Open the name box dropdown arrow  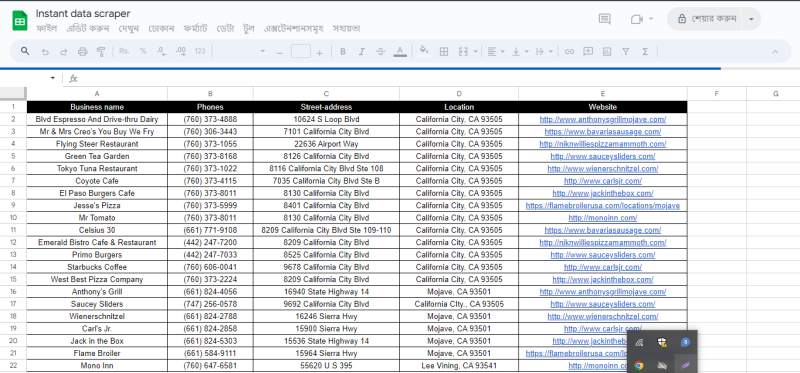(53, 78)
